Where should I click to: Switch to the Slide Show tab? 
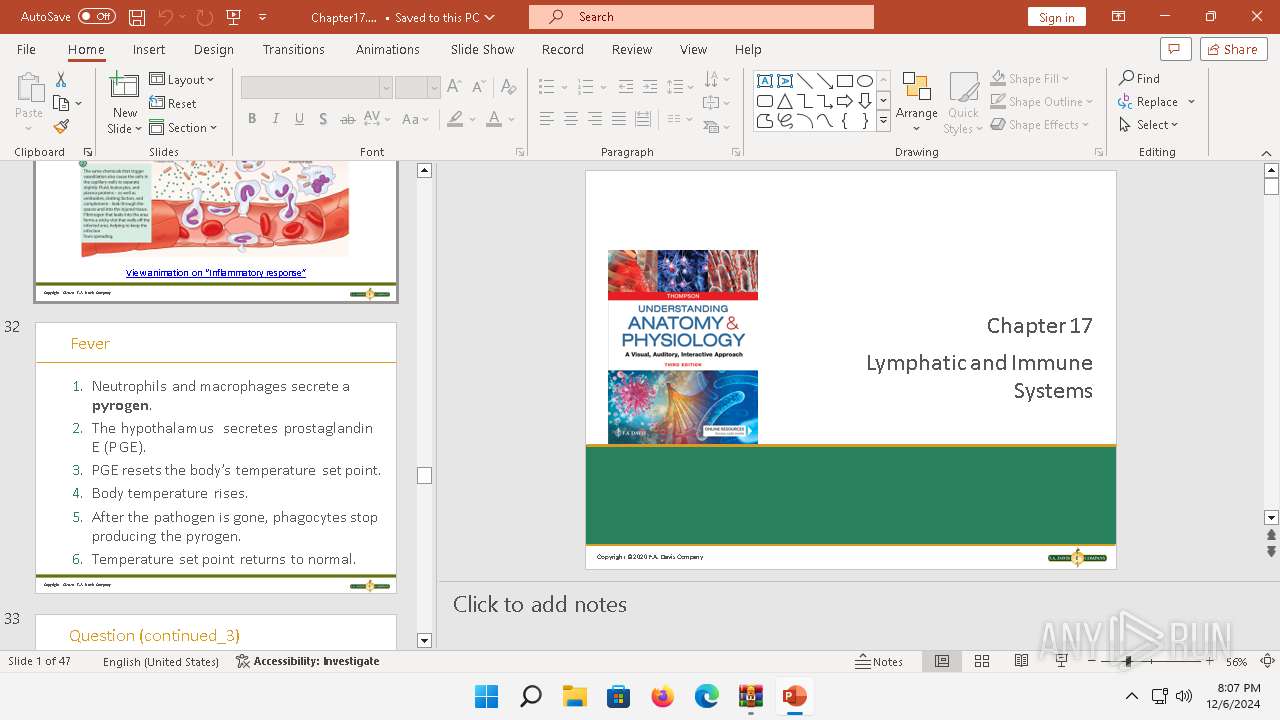(482, 49)
